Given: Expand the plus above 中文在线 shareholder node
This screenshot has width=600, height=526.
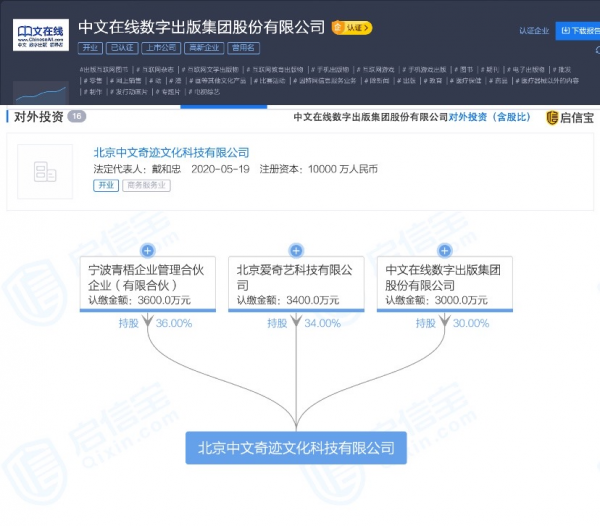Looking at the screenshot, I should [445, 251].
